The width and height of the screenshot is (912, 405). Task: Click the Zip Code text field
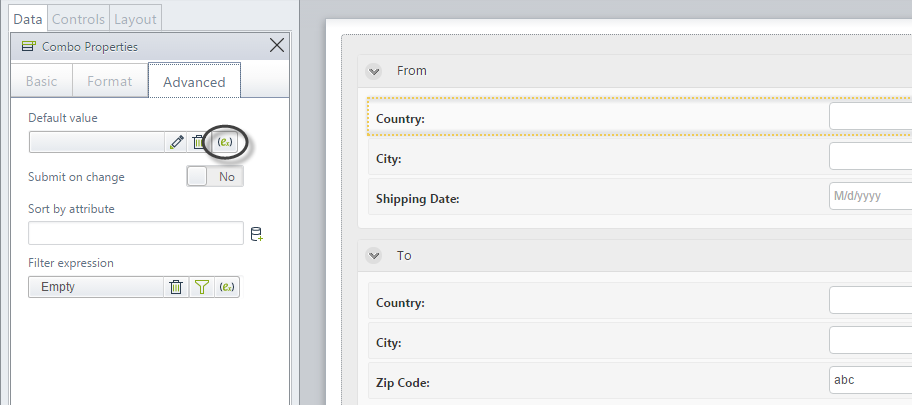tap(871, 380)
